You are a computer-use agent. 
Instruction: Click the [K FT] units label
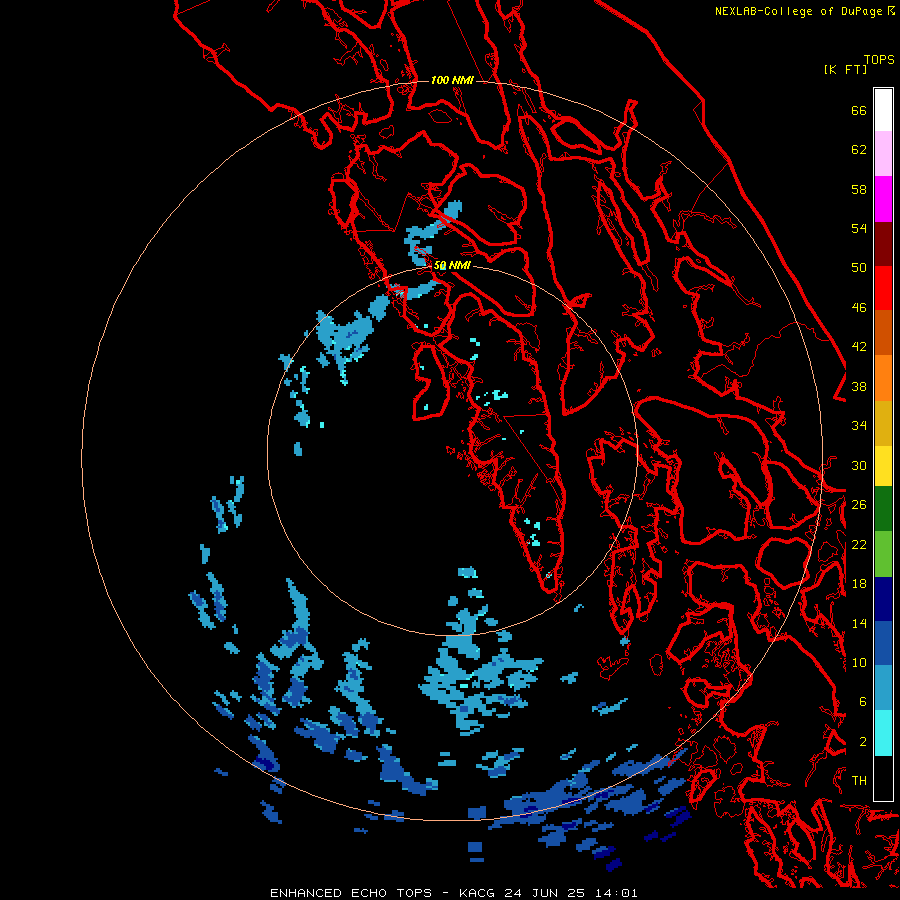845,70
